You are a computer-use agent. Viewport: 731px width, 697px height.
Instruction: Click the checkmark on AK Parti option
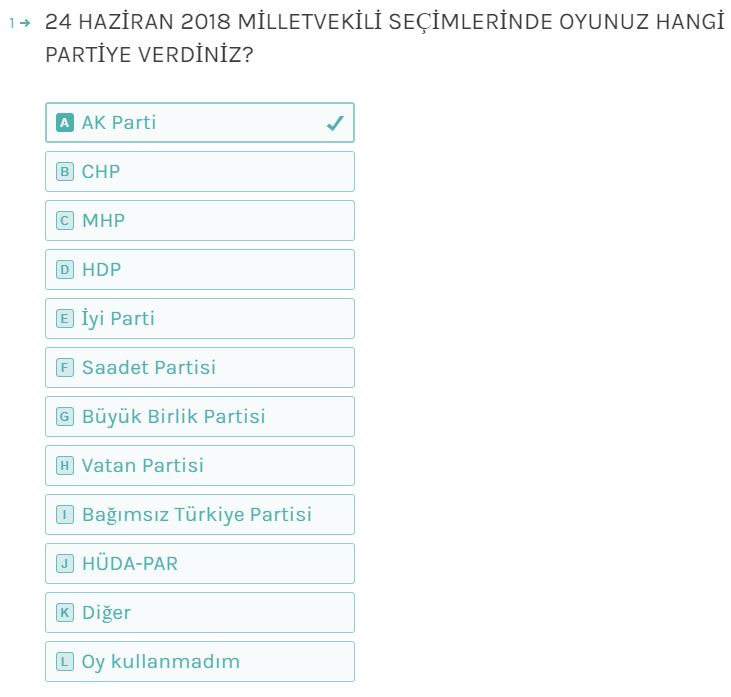(x=335, y=123)
